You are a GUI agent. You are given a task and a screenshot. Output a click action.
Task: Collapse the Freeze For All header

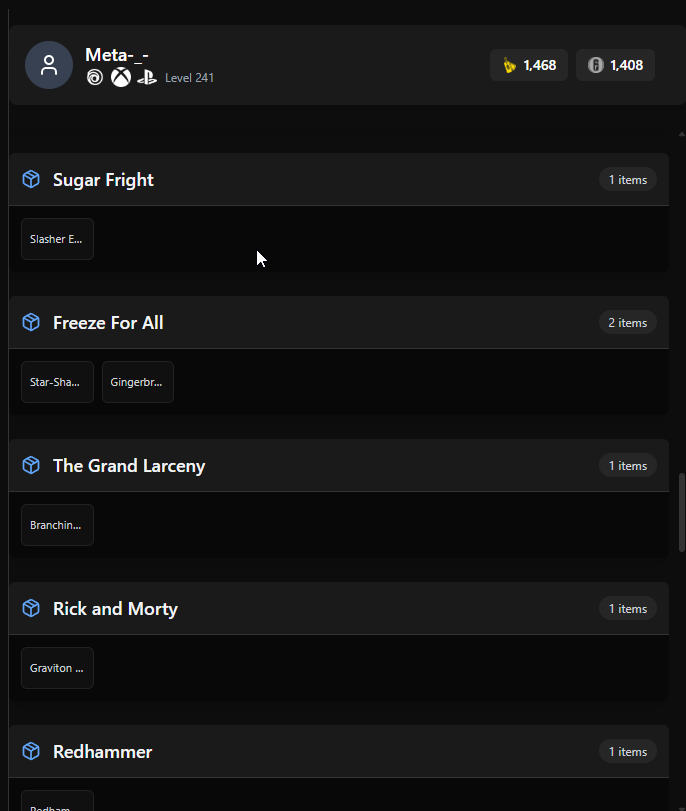tap(339, 322)
